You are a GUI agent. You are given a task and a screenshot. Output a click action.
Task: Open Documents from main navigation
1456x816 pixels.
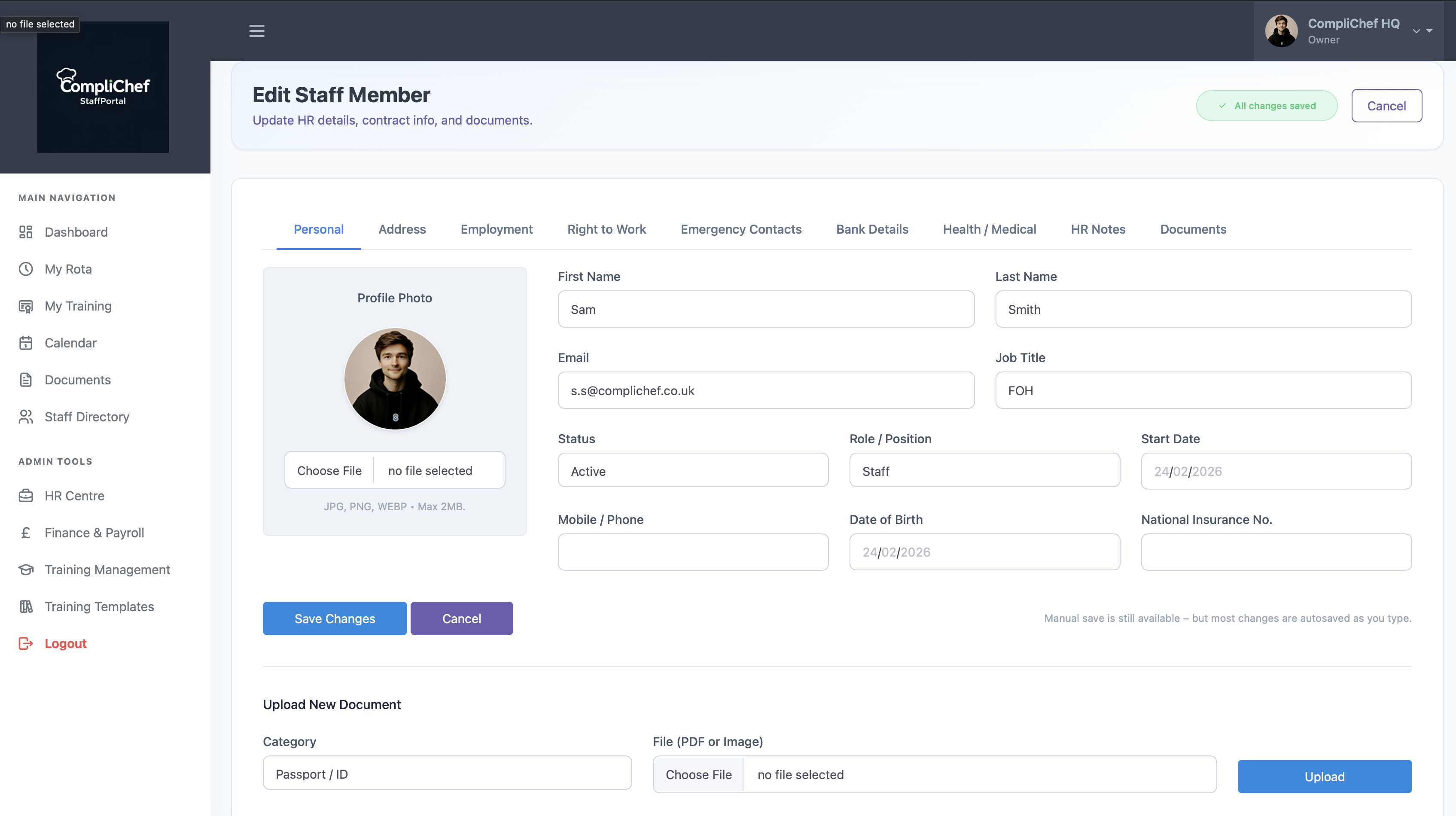[77, 380]
